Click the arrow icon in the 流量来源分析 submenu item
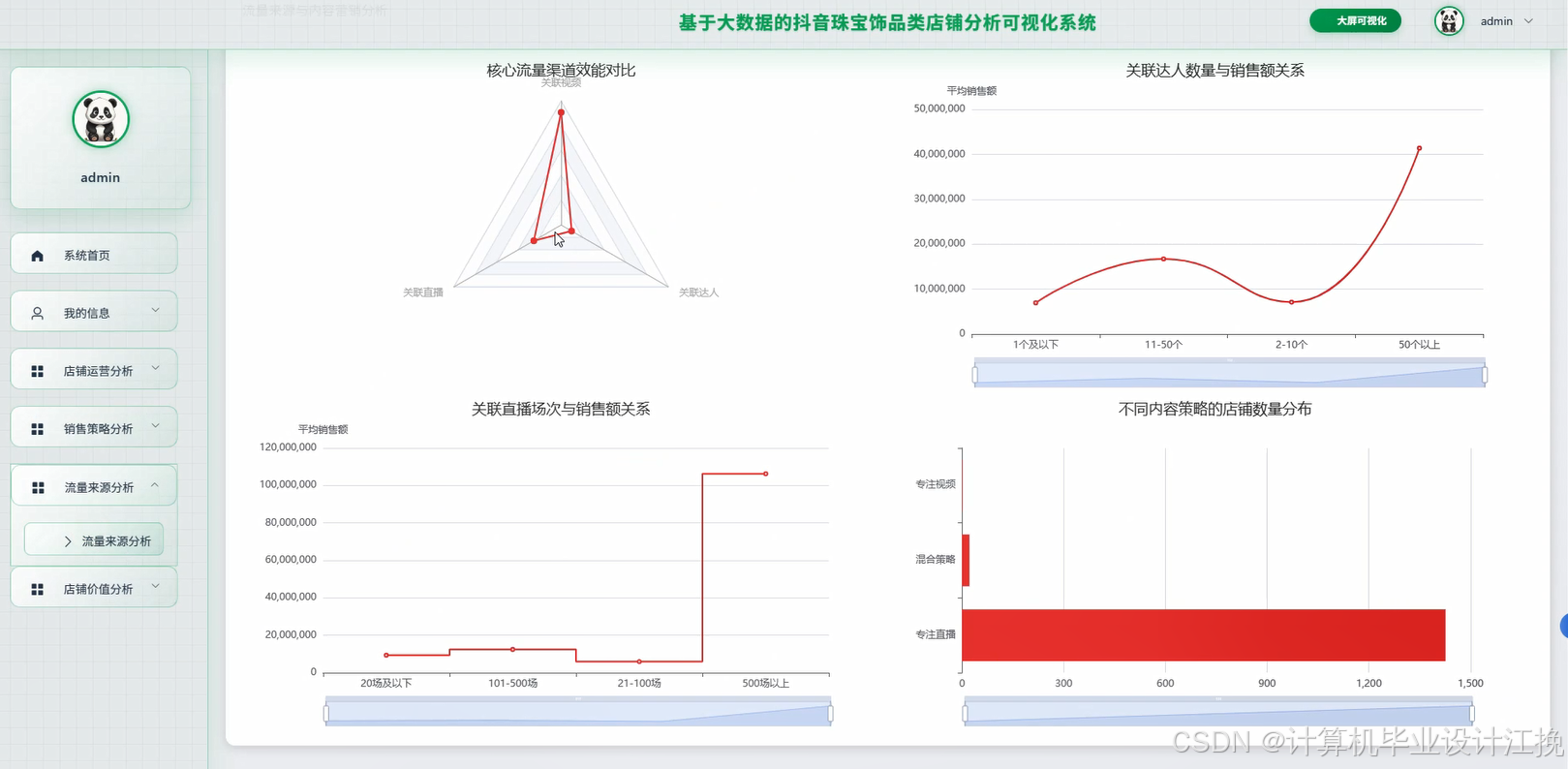This screenshot has height=769, width=1568. click(68, 541)
